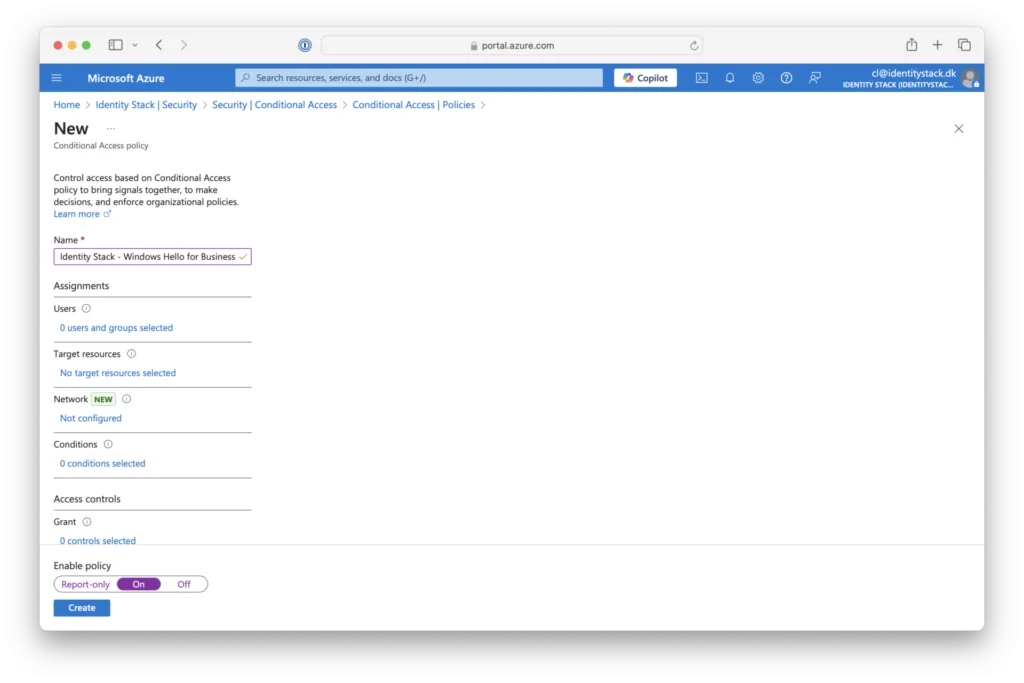The width and height of the screenshot is (1024, 683).
Task: Click the NEW badge beside Network
Action: (x=103, y=399)
